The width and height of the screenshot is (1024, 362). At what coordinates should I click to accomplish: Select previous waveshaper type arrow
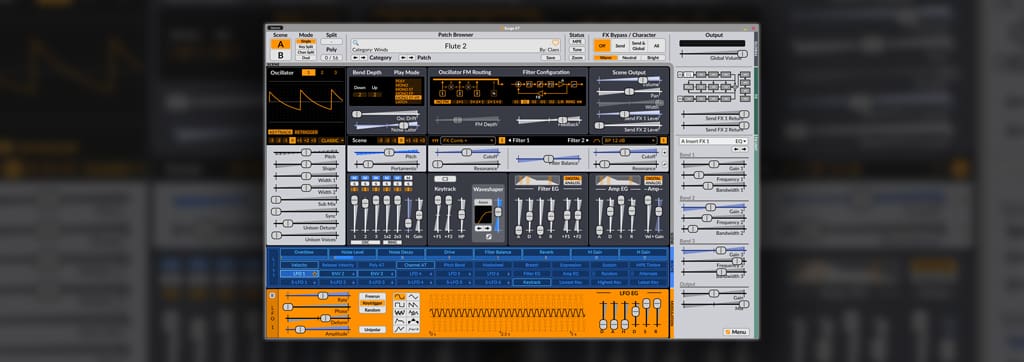coord(479,228)
